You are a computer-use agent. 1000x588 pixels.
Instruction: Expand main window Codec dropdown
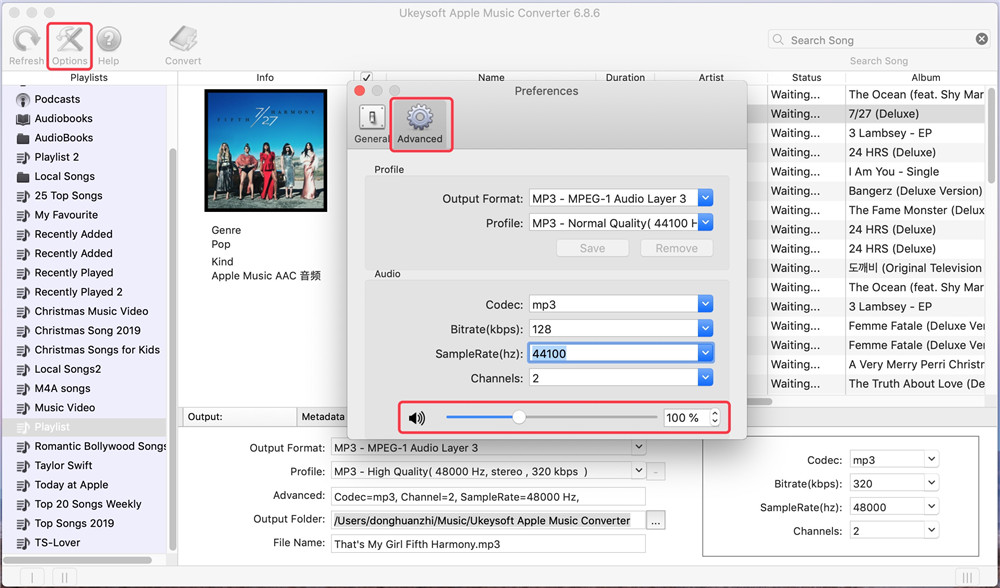(931, 459)
